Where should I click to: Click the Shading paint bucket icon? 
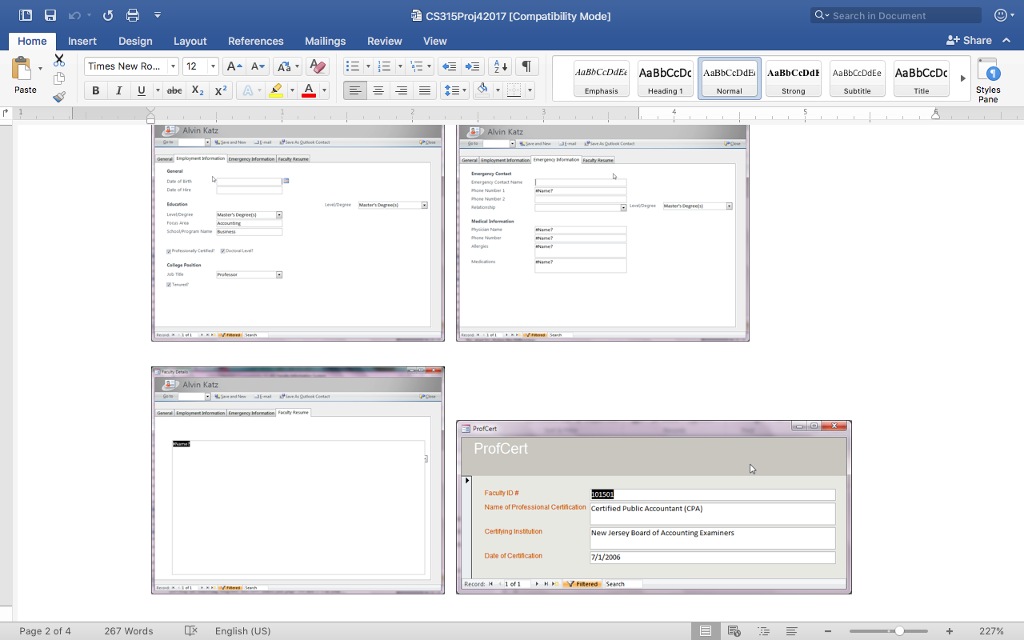483,90
